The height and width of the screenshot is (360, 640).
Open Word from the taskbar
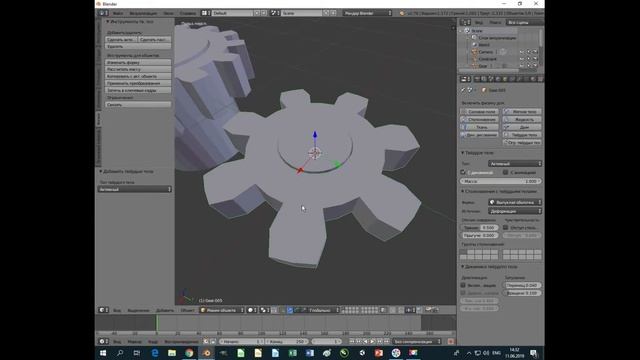(x=310, y=353)
